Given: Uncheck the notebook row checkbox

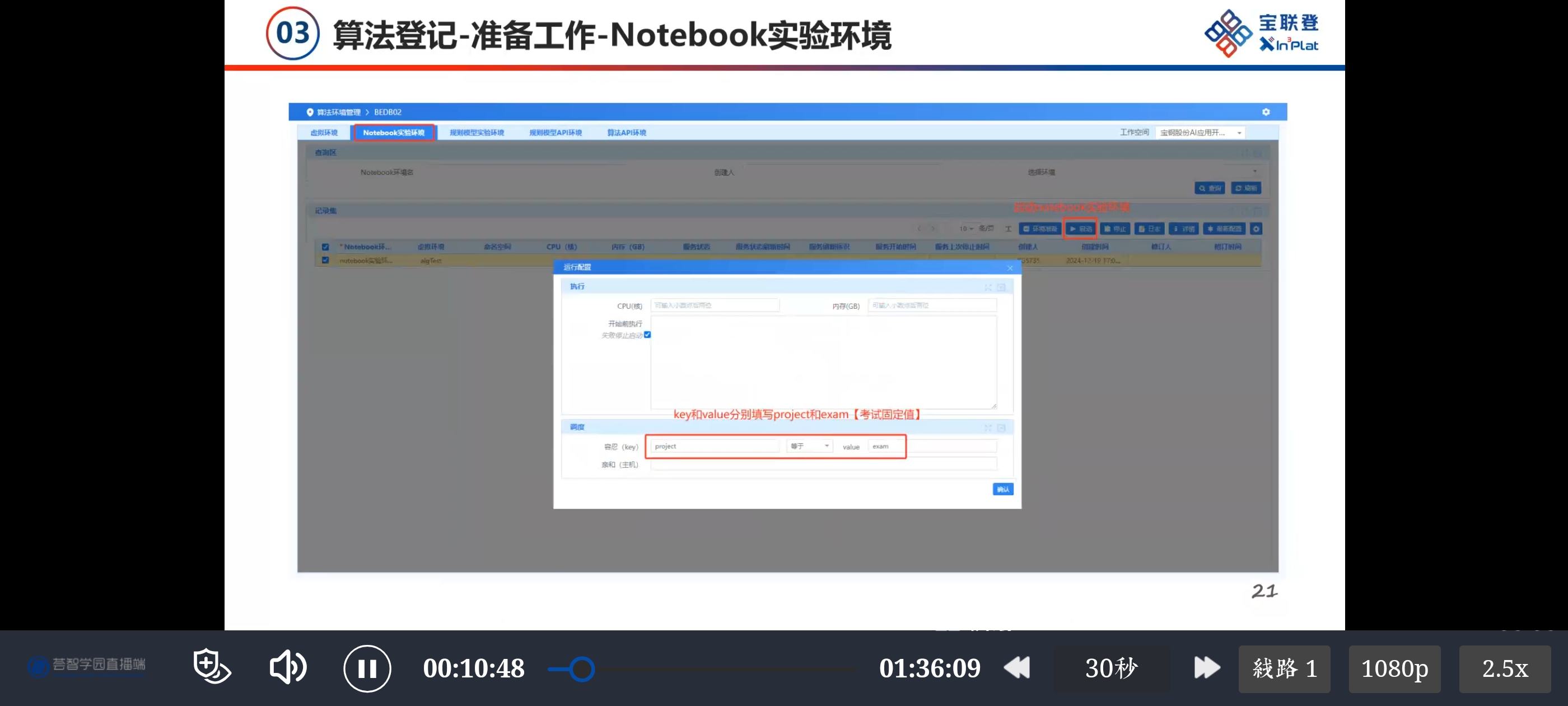Looking at the screenshot, I should tap(325, 260).
